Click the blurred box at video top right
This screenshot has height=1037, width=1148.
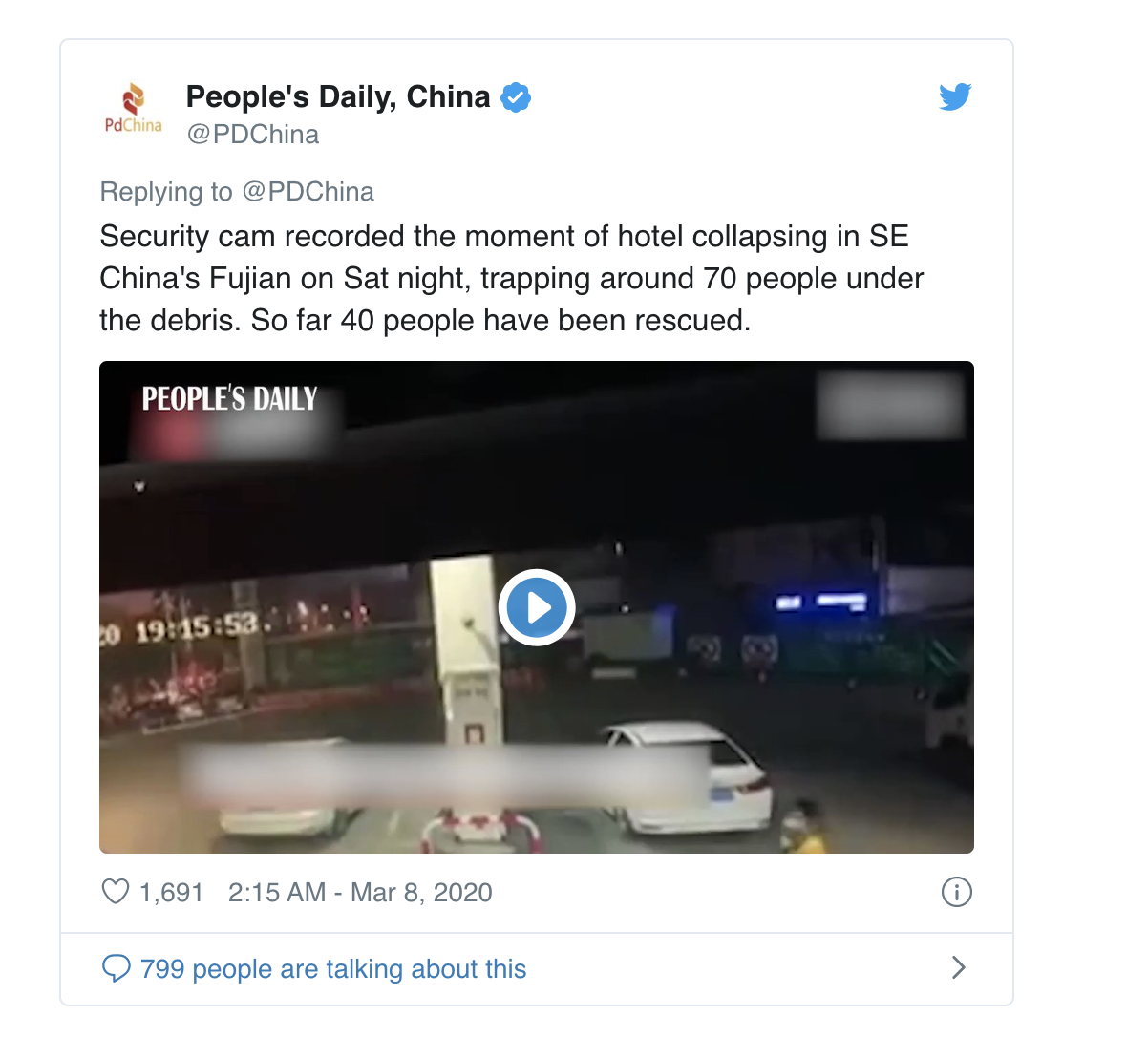[x=890, y=404]
